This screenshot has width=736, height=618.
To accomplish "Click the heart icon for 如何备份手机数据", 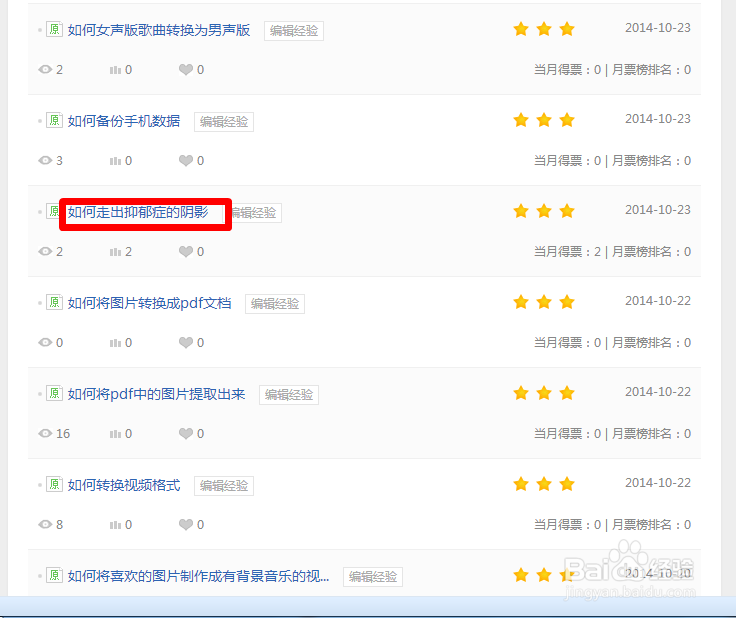I will (186, 161).
